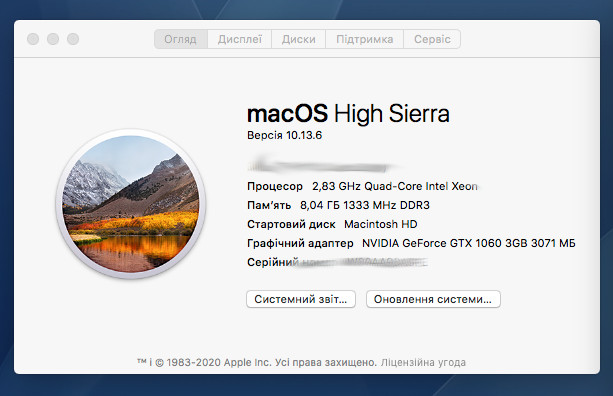Open the Дисплеї tab
613x396 pixels.
(240, 39)
